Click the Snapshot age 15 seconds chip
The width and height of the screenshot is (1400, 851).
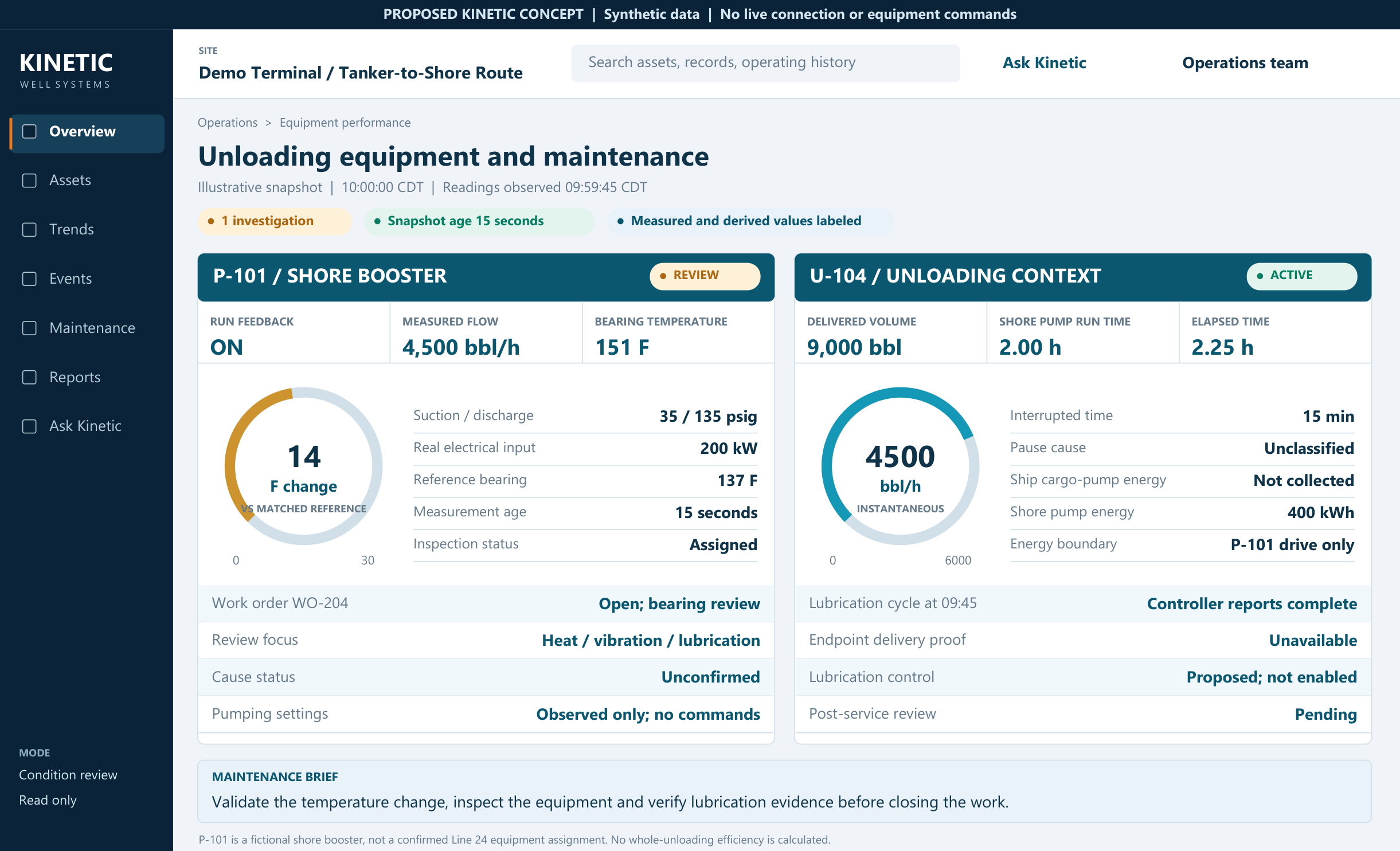point(479,221)
